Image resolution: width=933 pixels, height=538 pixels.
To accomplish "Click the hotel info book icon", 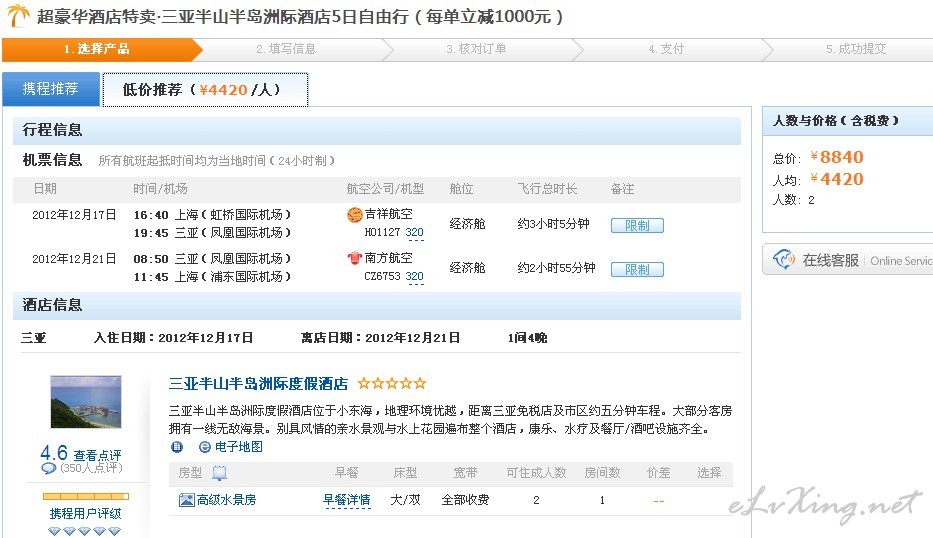I will coord(177,447).
